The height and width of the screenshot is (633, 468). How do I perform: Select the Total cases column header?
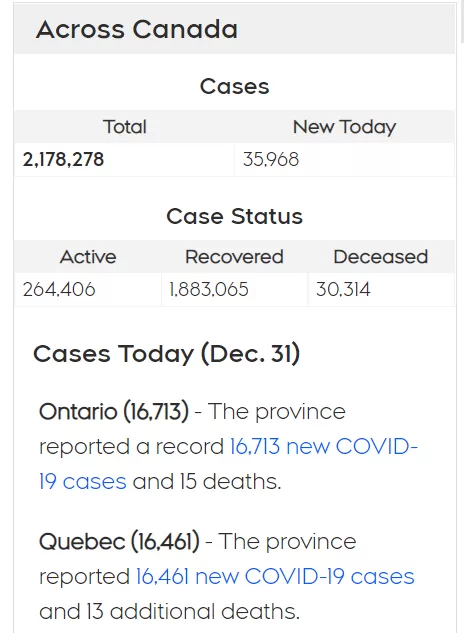click(125, 127)
